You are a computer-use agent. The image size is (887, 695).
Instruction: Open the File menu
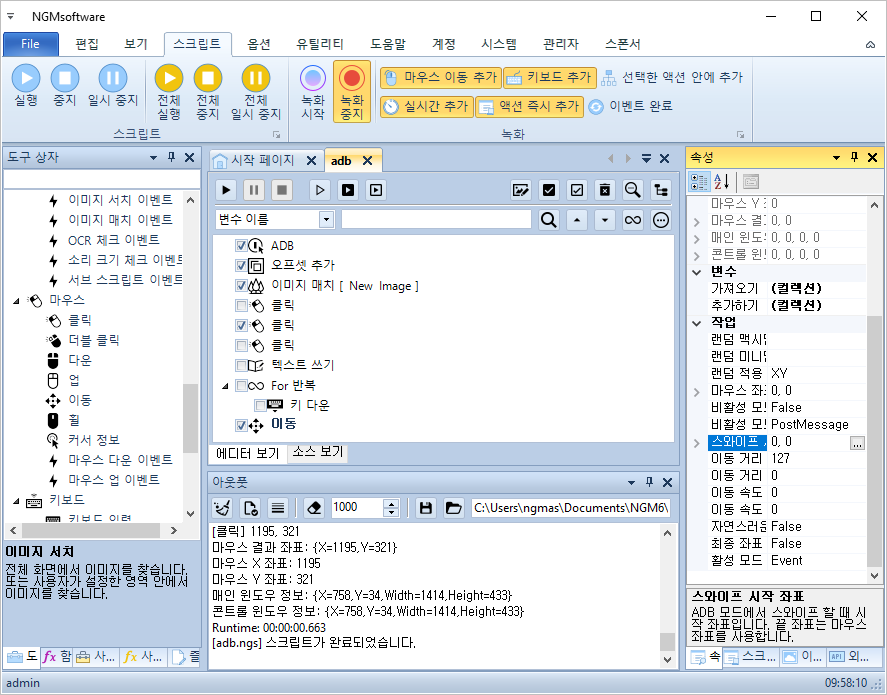click(x=31, y=44)
